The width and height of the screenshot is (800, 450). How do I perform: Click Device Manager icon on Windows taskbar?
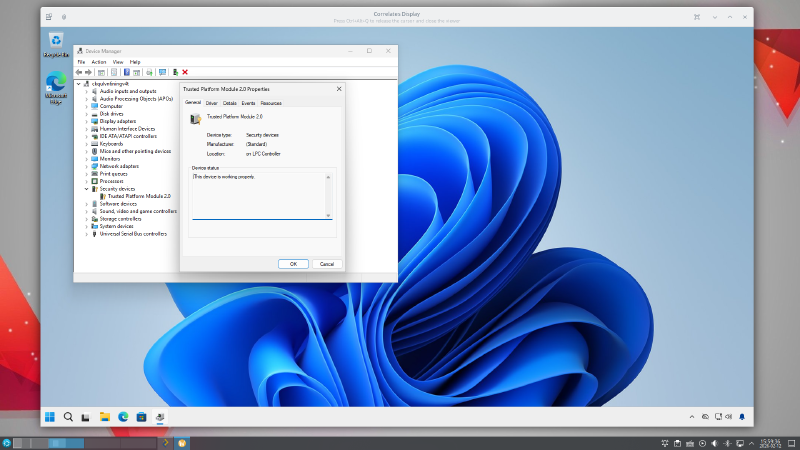(160, 417)
